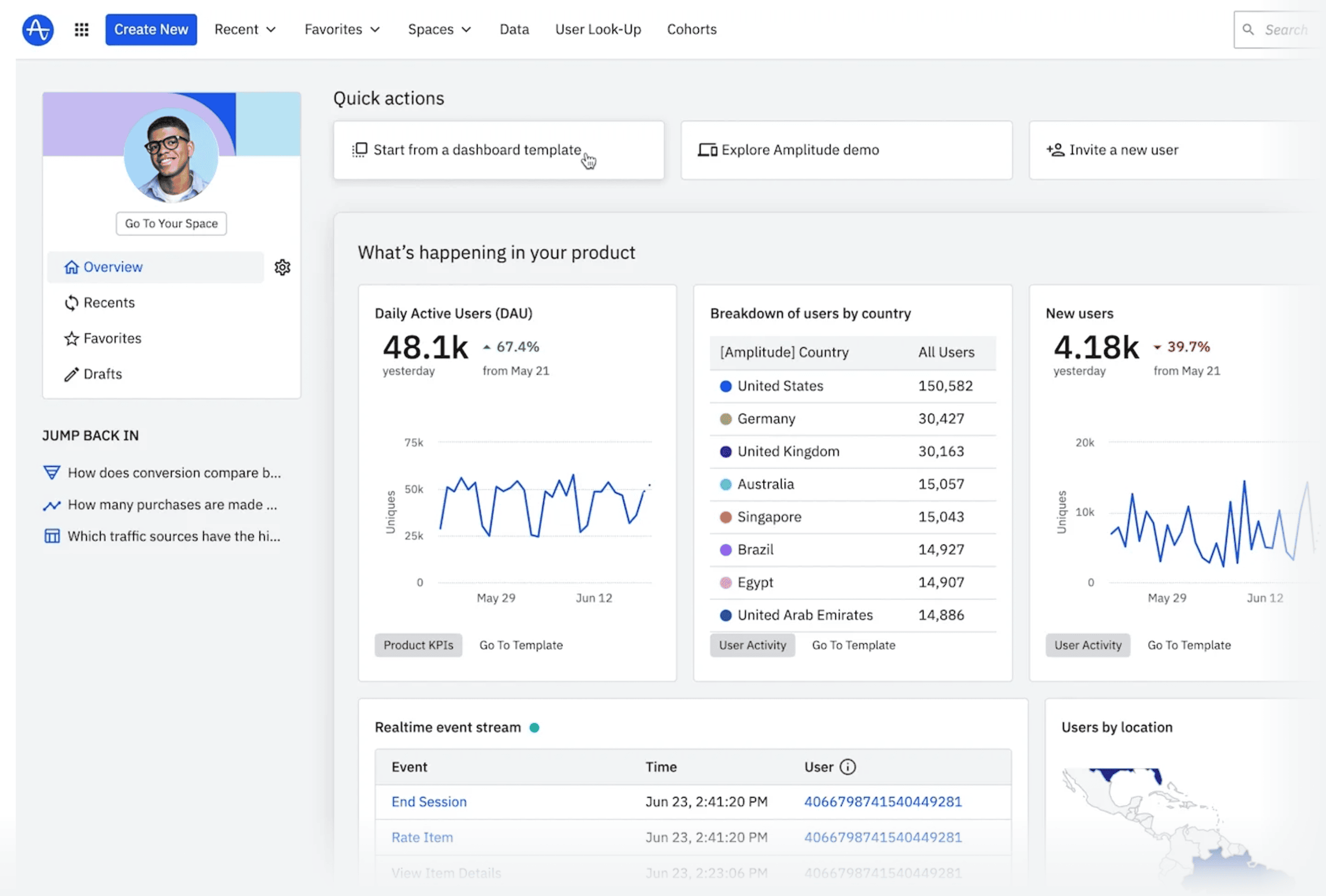Select the Drafts pencil icon
This screenshot has height=896, width=1326.
tap(71, 374)
